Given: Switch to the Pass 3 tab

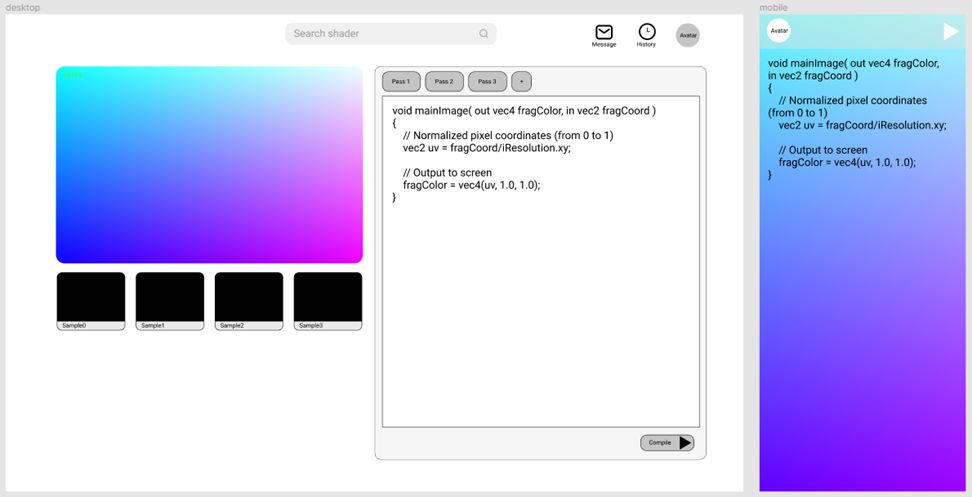Looking at the screenshot, I should click(x=487, y=81).
